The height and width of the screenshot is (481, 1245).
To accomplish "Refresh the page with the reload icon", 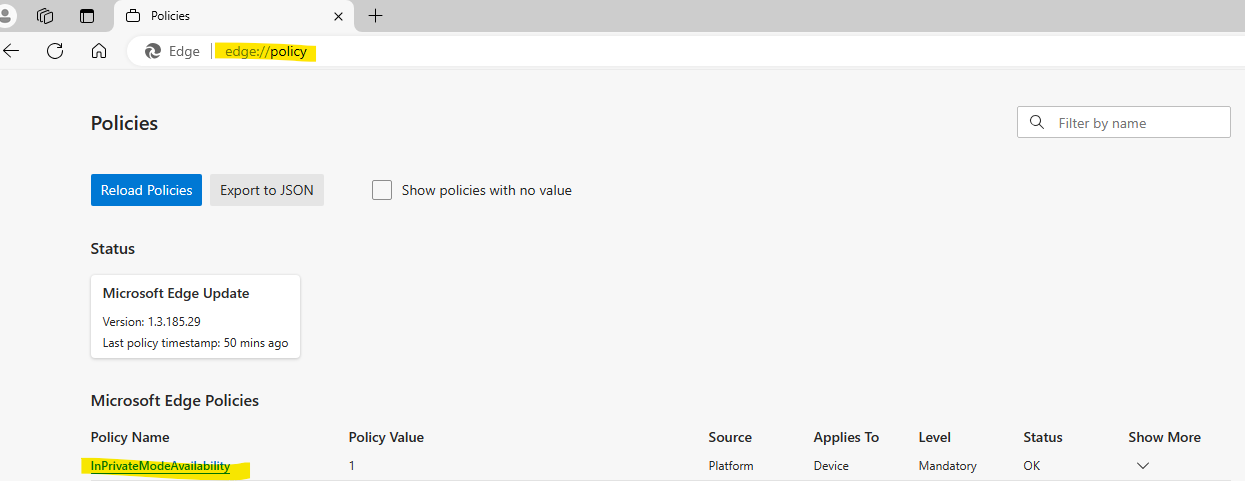I will point(55,51).
